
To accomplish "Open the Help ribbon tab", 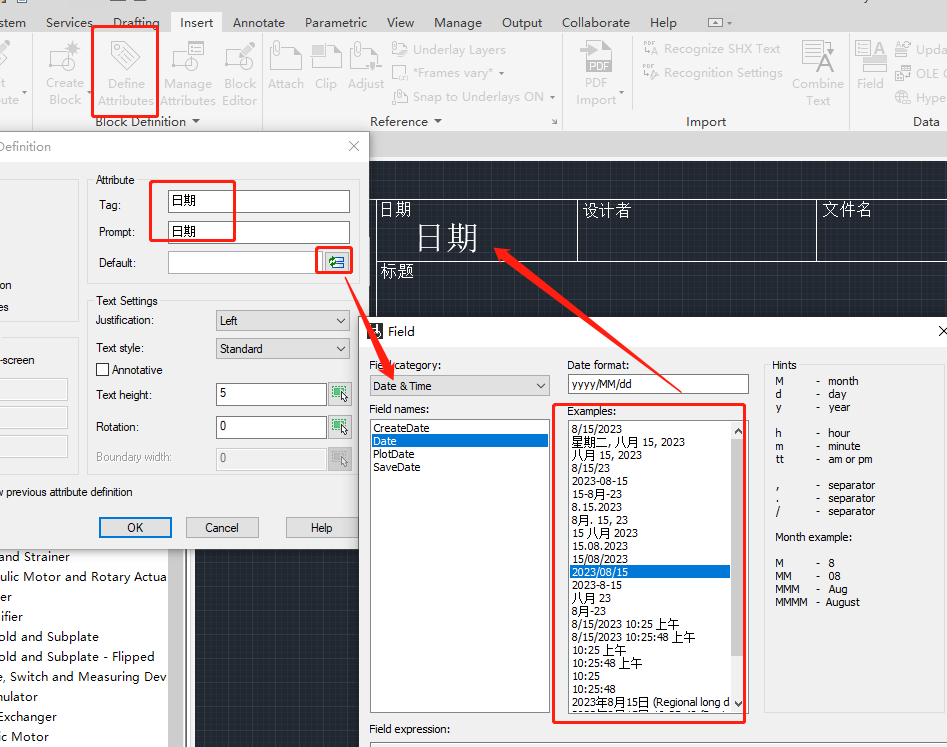I will click(x=663, y=22).
